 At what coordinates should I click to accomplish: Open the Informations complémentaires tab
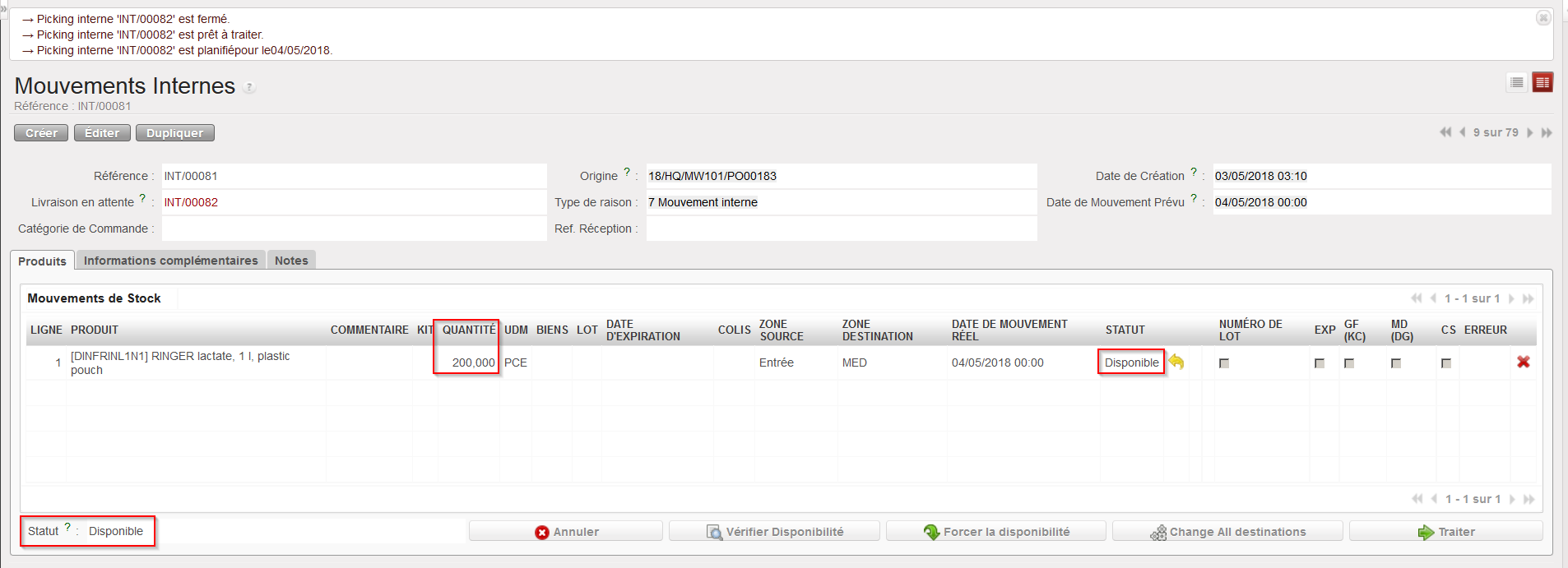click(x=170, y=261)
